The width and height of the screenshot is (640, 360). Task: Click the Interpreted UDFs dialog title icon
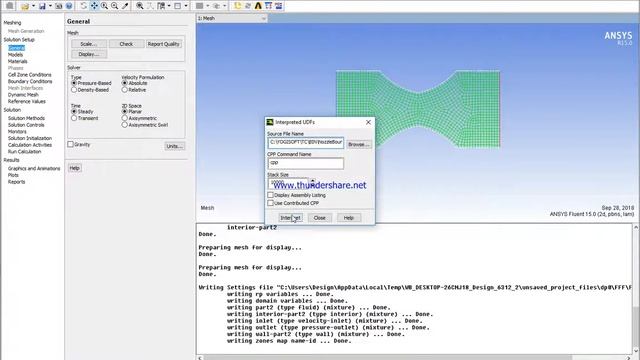point(270,122)
